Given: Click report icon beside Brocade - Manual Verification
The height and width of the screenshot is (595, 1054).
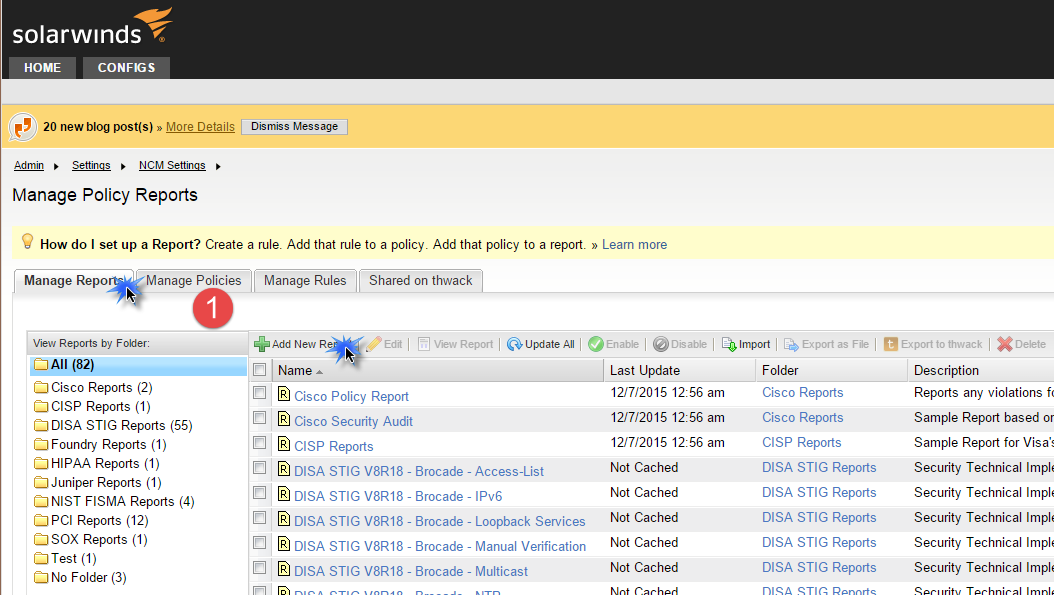Looking at the screenshot, I should tap(284, 544).
